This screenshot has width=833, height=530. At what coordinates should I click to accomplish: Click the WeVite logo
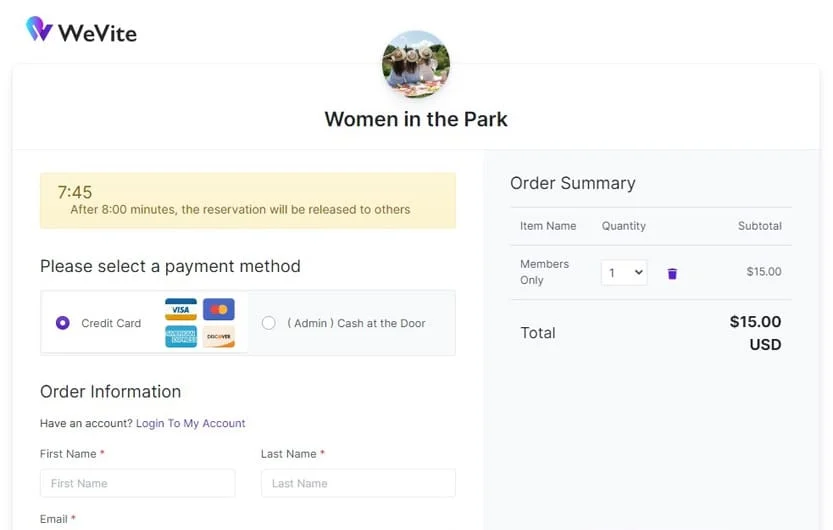[x=81, y=30]
